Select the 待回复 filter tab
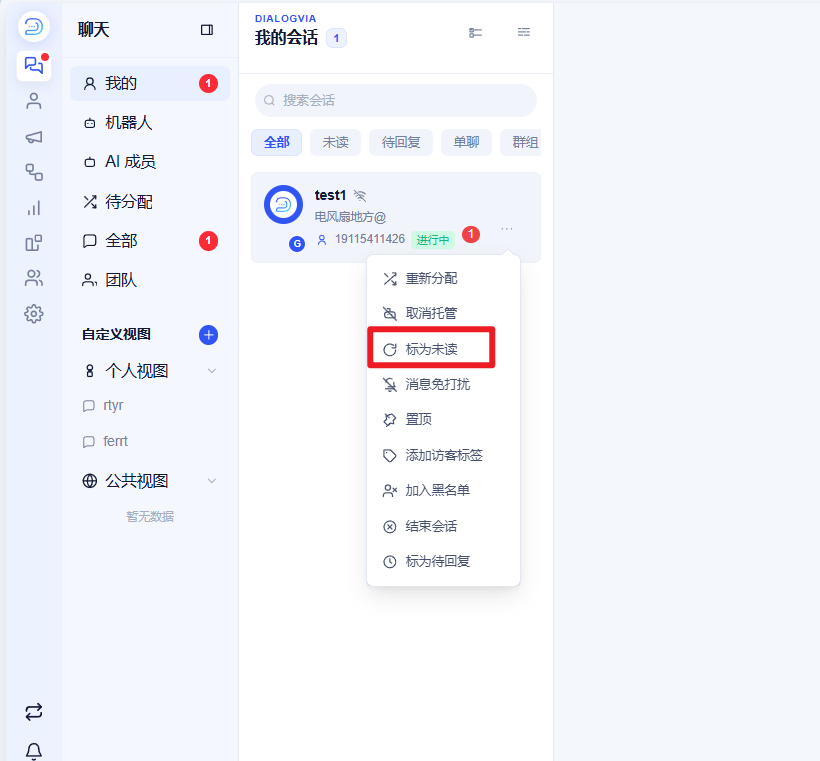 click(x=401, y=142)
